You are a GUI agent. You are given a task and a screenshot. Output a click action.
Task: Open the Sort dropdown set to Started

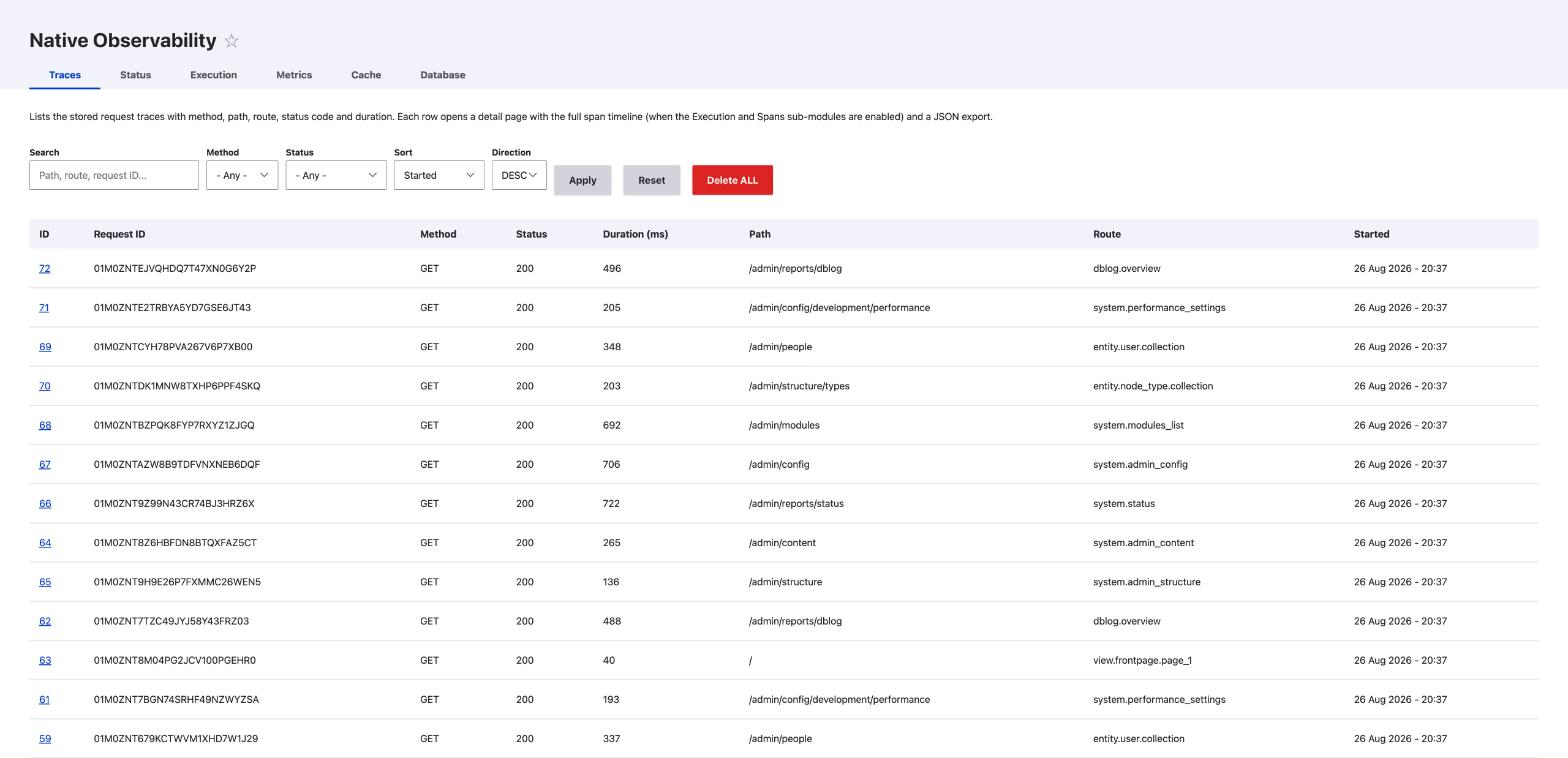[x=439, y=175]
